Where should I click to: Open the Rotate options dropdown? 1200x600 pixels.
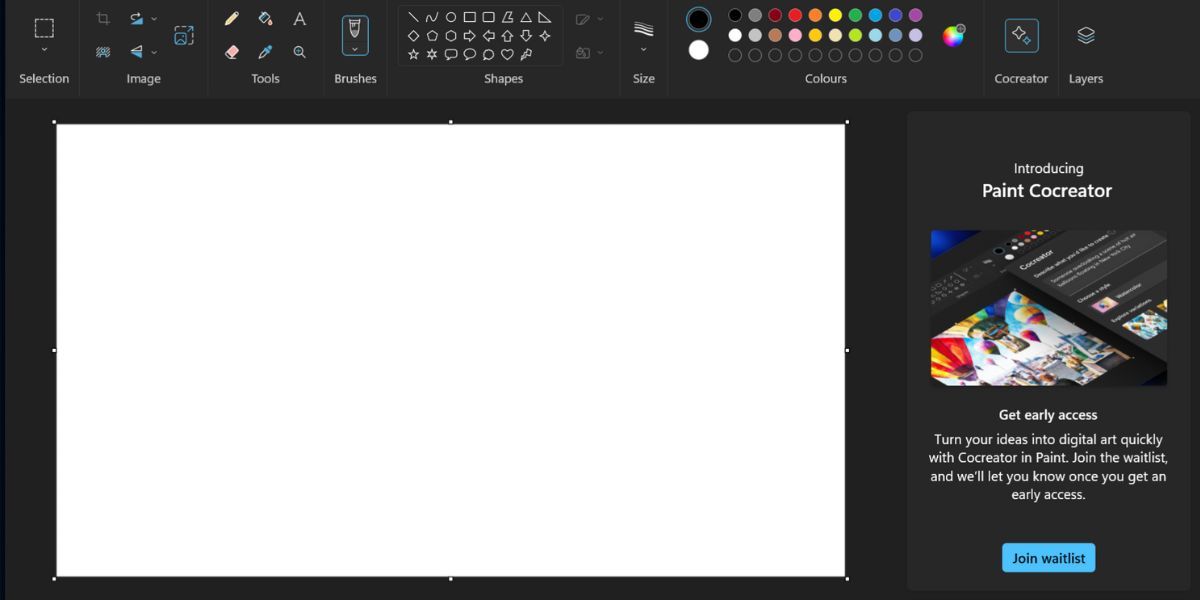(155, 18)
